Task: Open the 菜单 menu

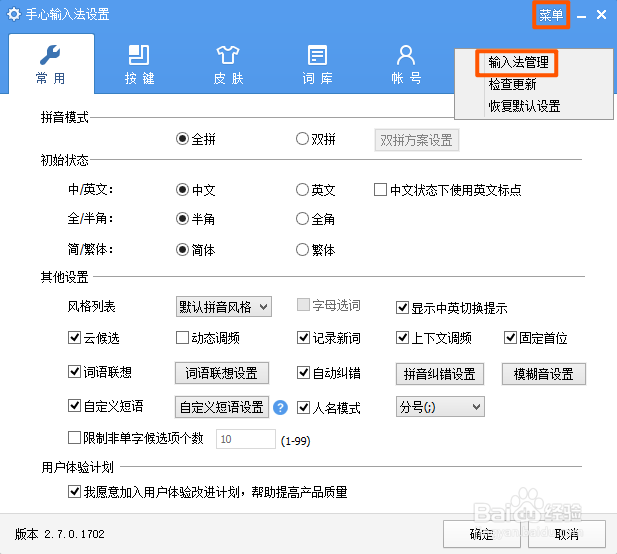Action: coord(551,15)
